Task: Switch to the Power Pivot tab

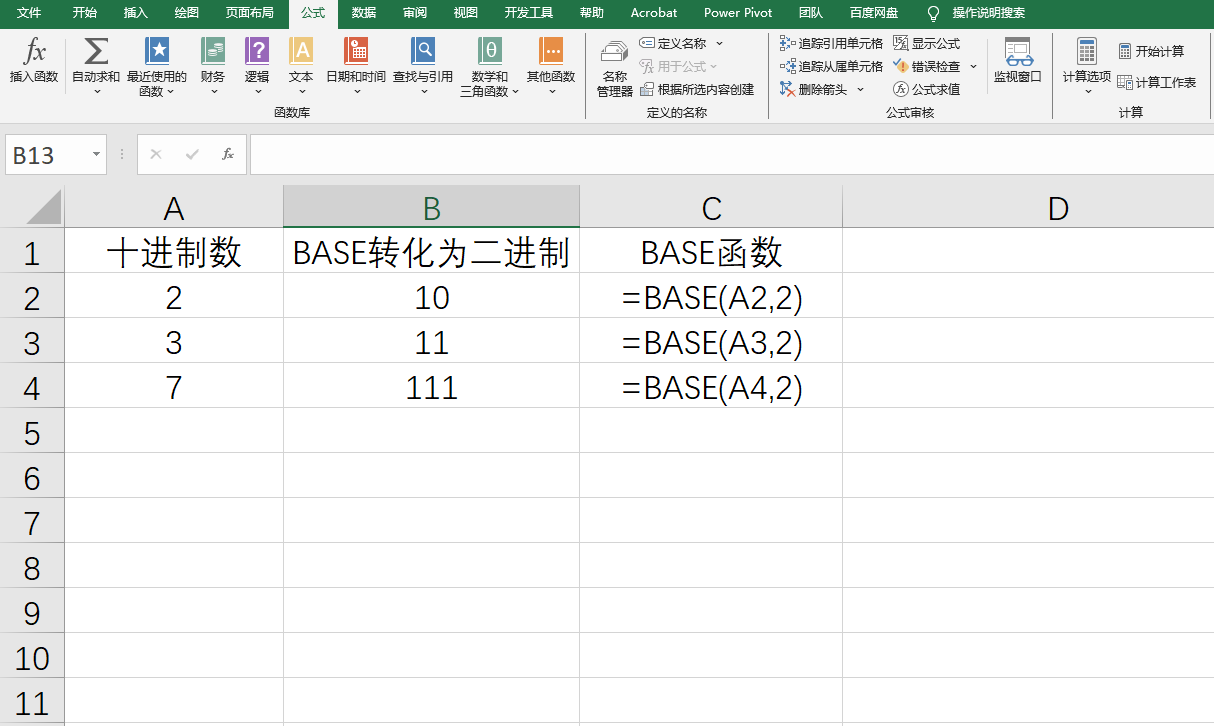Action: coord(738,13)
